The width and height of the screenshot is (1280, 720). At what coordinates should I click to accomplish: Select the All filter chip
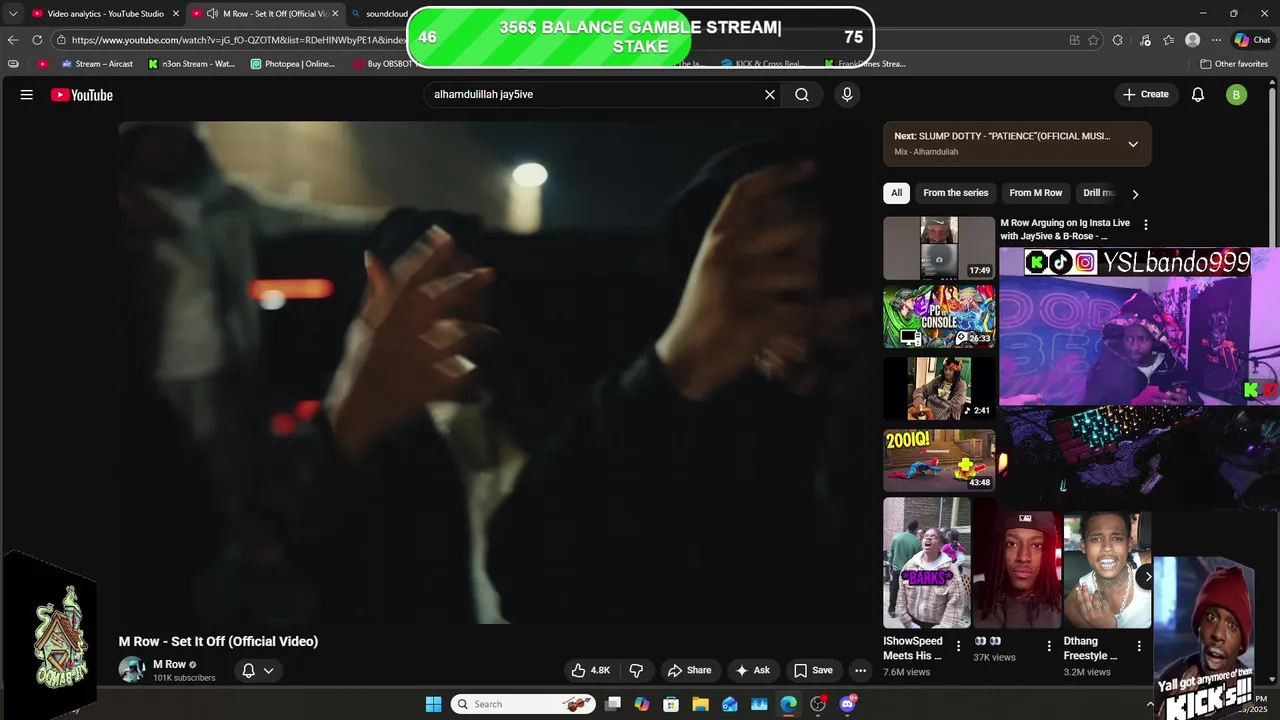click(896, 193)
